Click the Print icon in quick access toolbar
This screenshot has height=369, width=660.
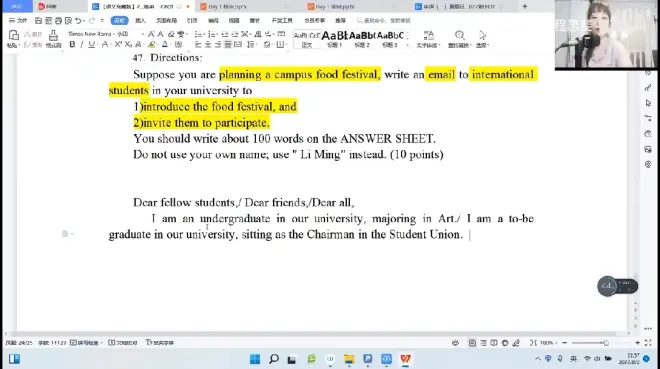(x=59, y=21)
